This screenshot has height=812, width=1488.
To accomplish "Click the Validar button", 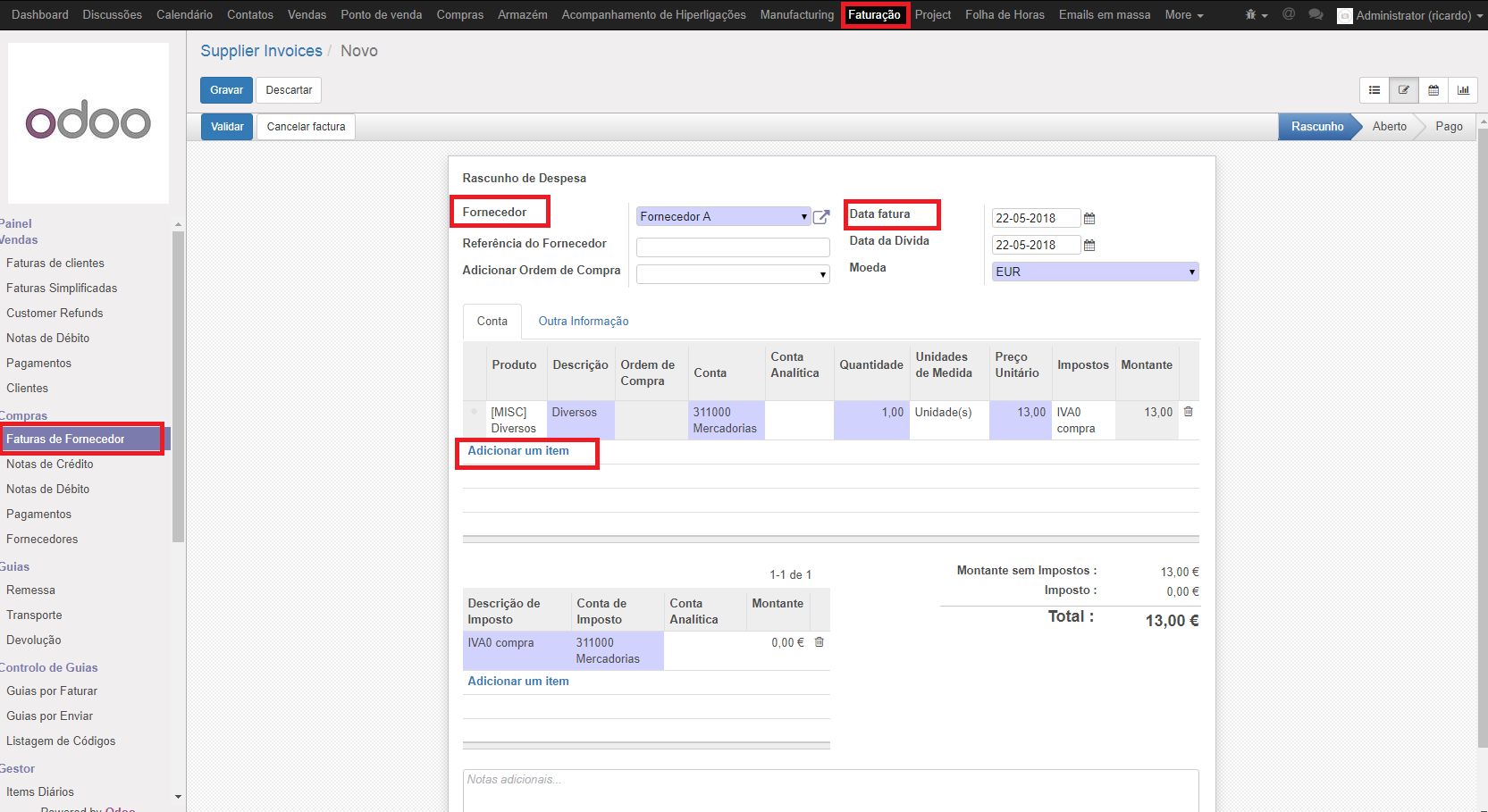I will [x=226, y=126].
